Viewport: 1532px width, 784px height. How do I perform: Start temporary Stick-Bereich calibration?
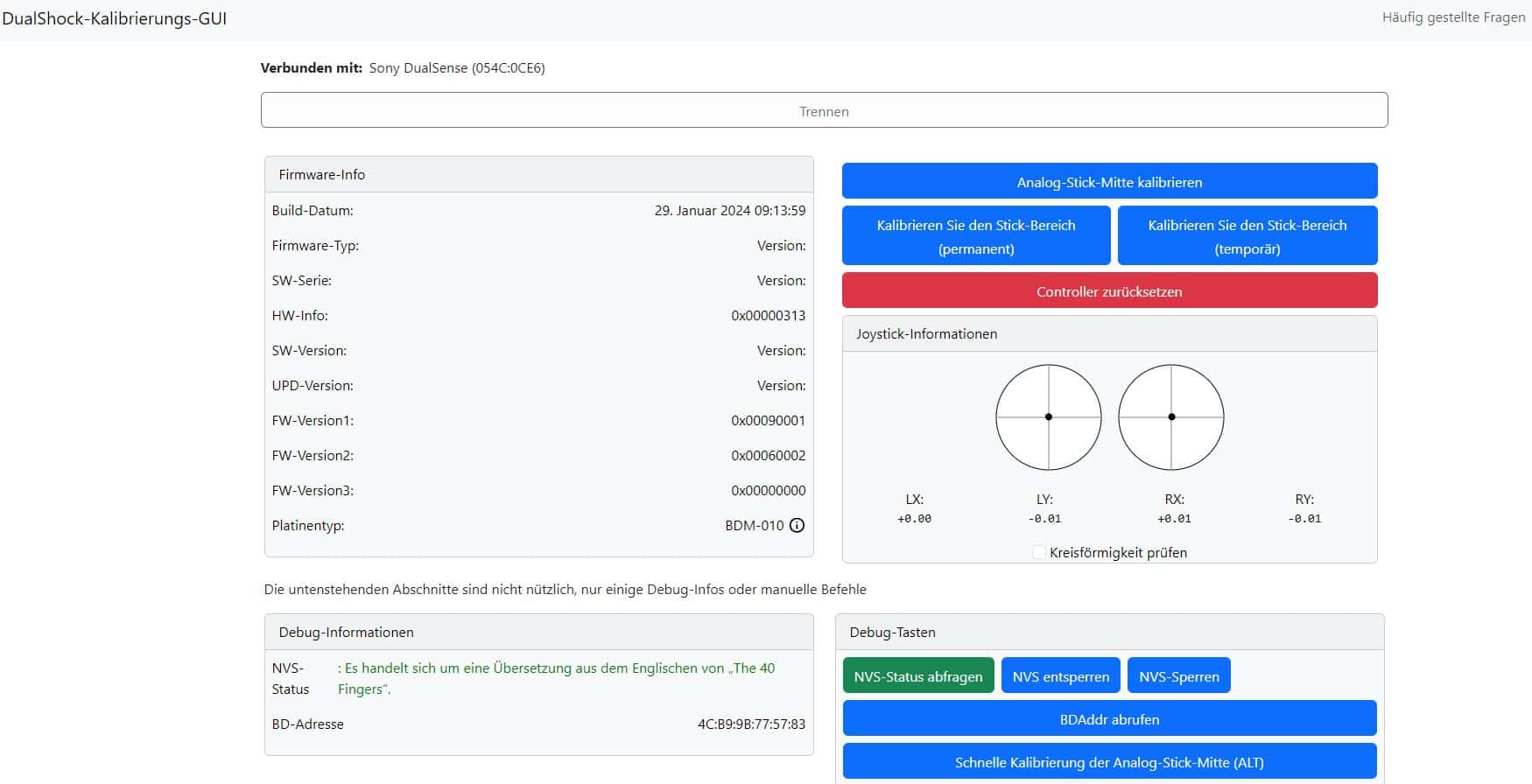(1247, 236)
